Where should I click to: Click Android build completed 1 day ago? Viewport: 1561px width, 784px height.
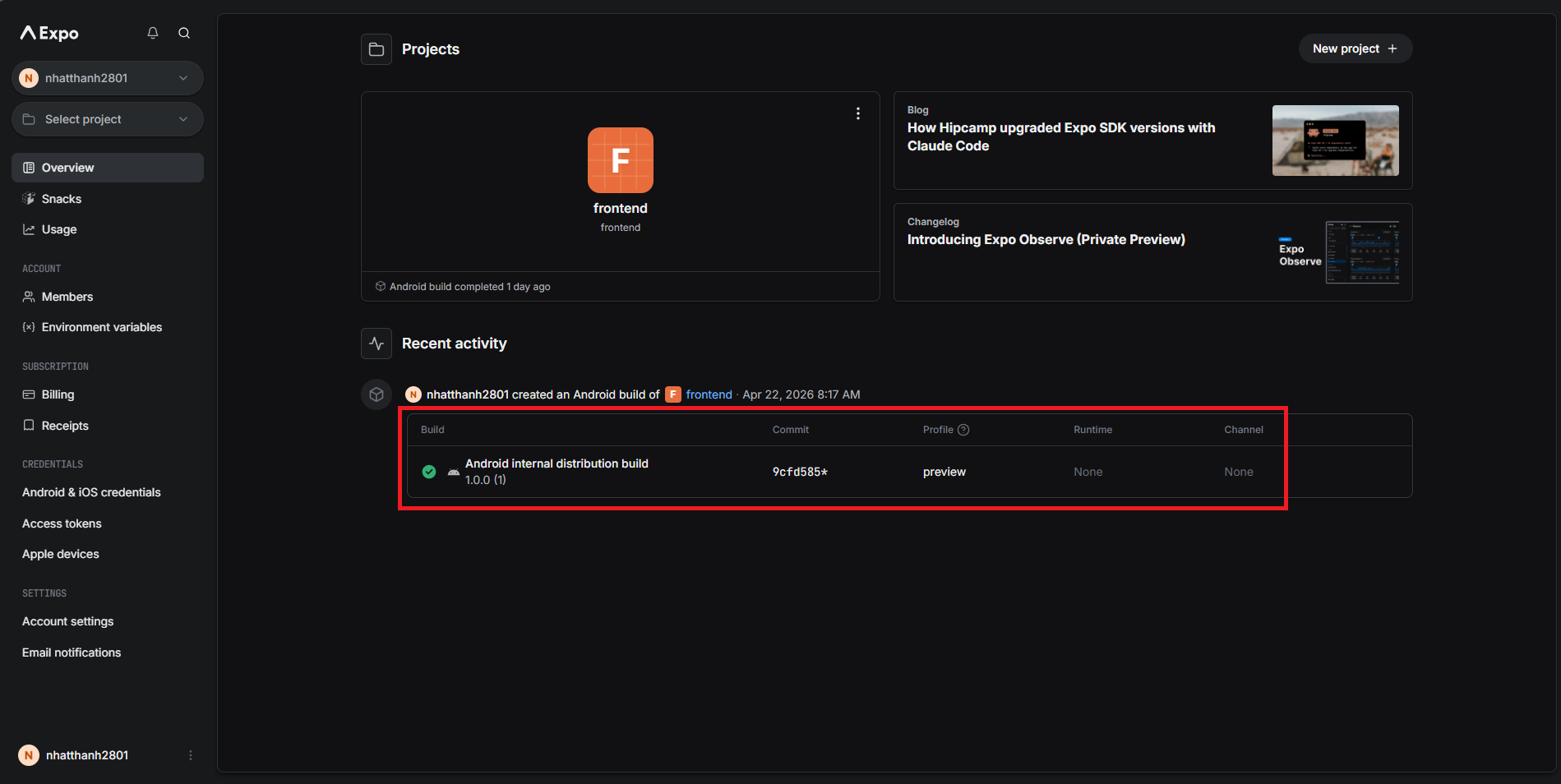pos(469,287)
